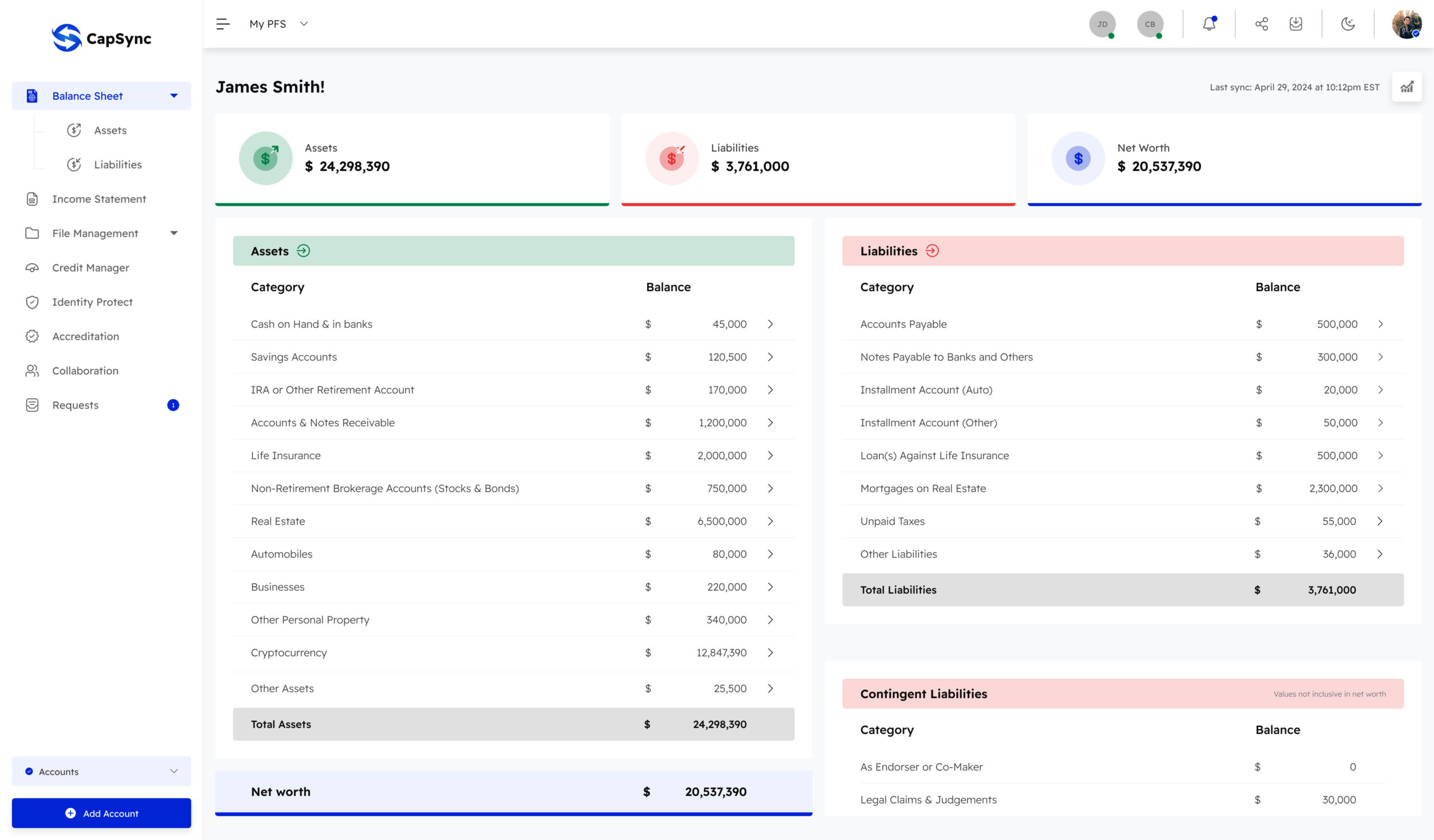Open the Cryptocurrency row chevron
This screenshot has width=1434, height=840.
[770, 653]
